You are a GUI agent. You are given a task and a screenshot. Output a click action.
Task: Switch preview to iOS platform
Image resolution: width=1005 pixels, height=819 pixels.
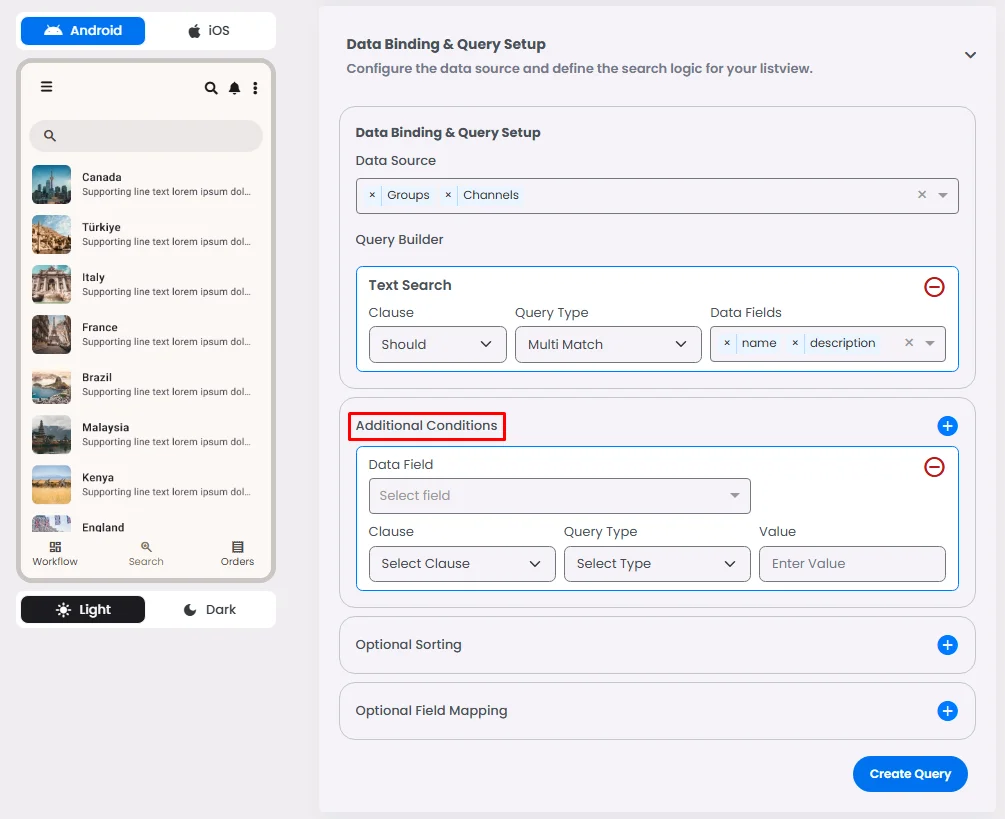tap(209, 31)
